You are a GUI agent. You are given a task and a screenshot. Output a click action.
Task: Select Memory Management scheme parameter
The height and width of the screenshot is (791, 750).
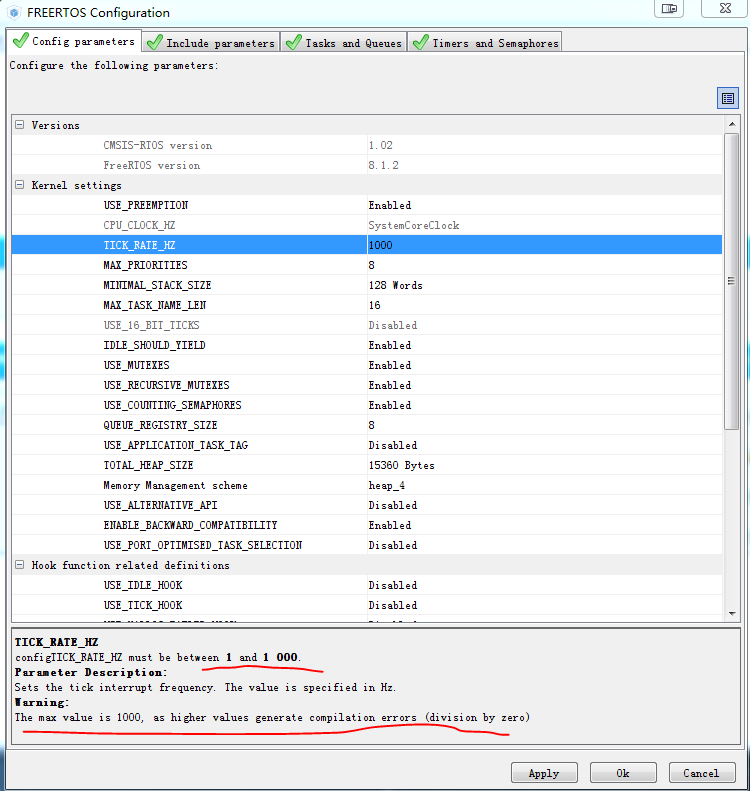176,485
